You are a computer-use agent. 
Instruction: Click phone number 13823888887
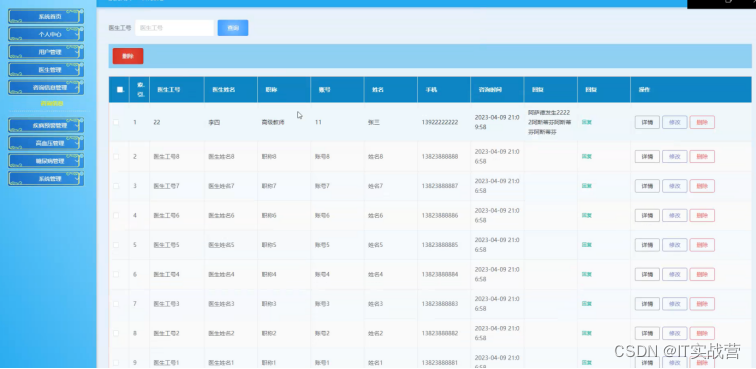point(440,186)
